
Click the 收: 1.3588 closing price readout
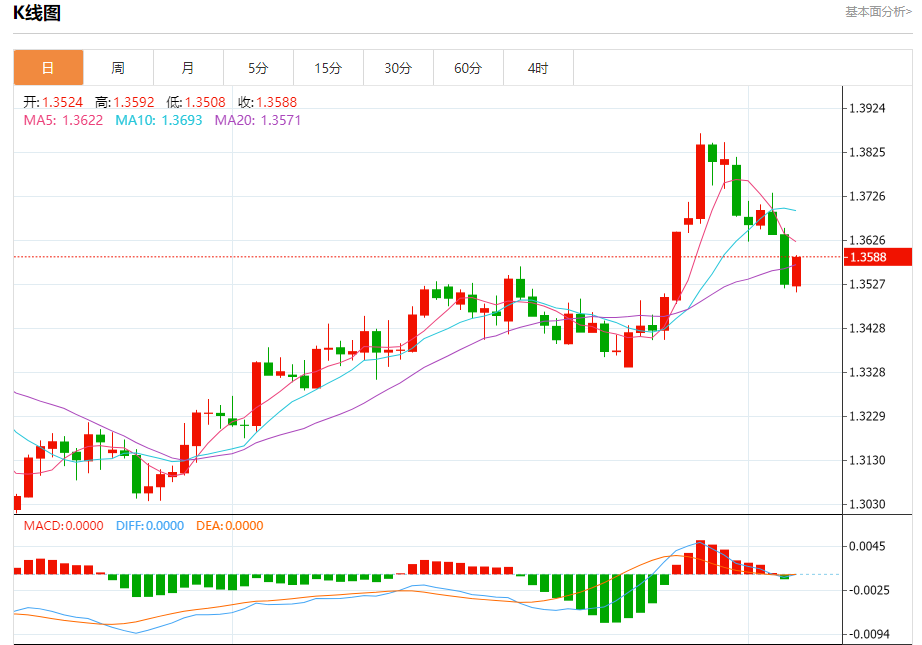pyautogui.click(x=267, y=102)
